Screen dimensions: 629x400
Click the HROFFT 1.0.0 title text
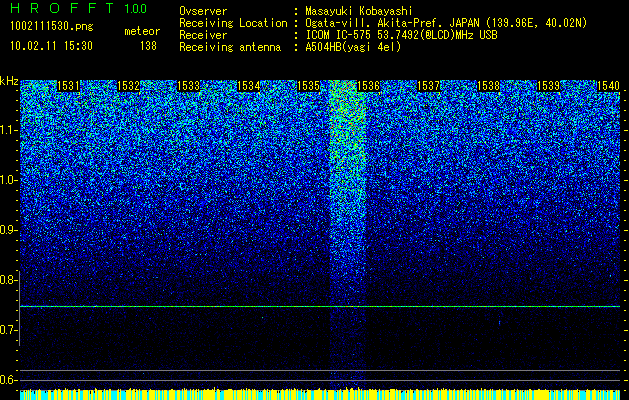[x=79, y=8]
